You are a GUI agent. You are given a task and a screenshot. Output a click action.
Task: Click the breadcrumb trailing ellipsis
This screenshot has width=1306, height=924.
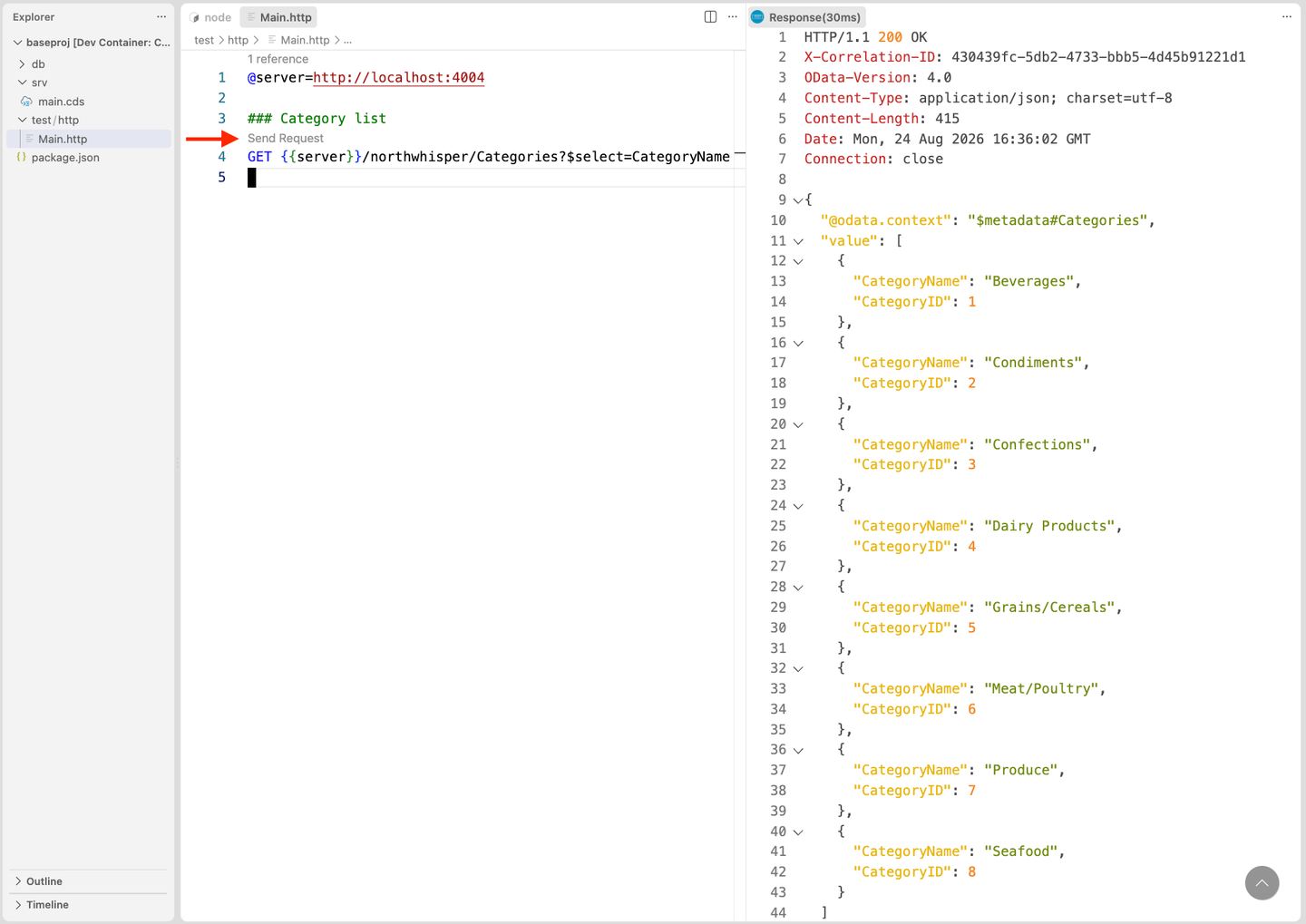click(x=347, y=40)
